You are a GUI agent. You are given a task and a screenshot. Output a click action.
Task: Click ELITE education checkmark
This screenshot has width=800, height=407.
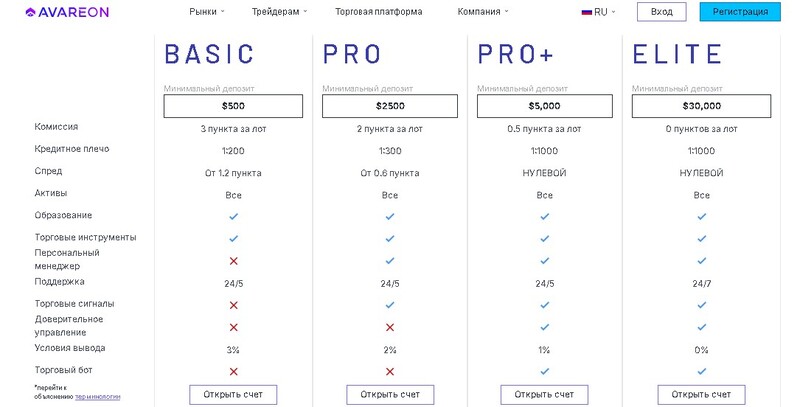click(702, 216)
